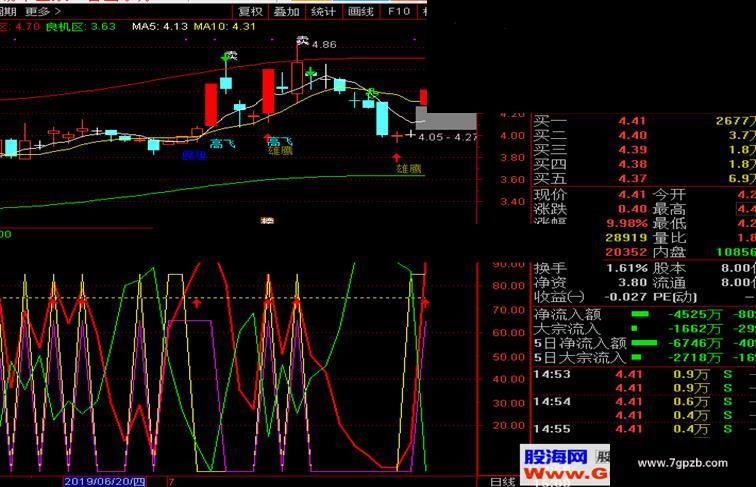Click the 换手 turnover 1.61% value
756x487 pixels.
pos(627,268)
